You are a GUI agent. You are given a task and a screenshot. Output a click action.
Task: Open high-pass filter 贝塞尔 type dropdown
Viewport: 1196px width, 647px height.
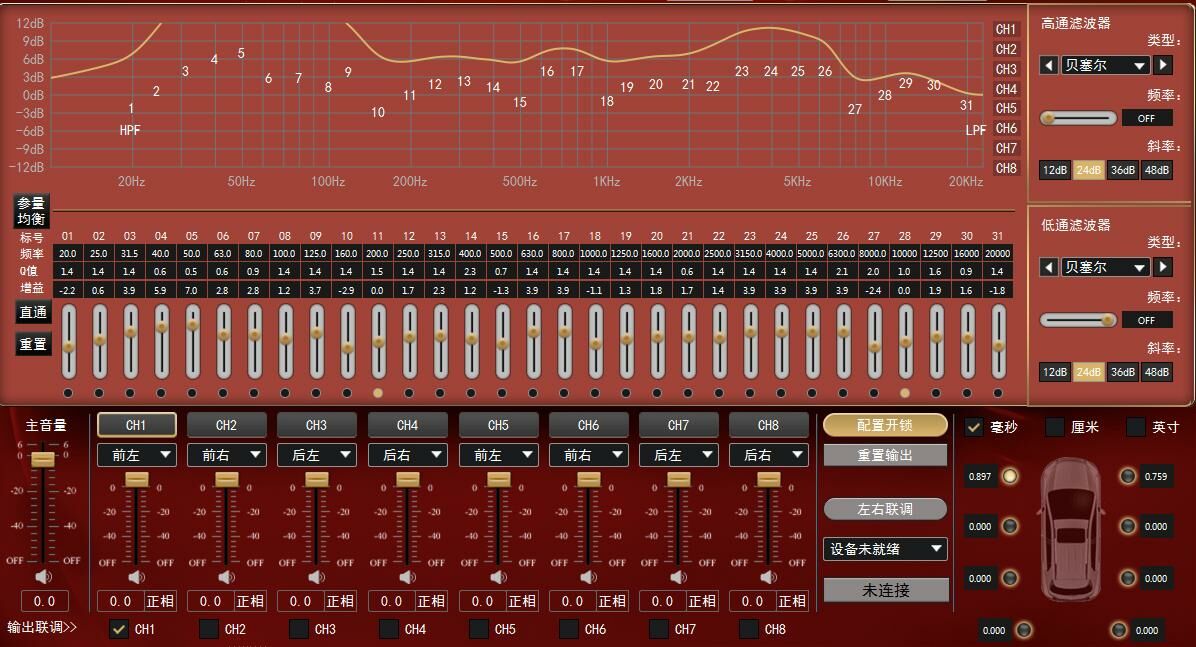tap(1105, 65)
